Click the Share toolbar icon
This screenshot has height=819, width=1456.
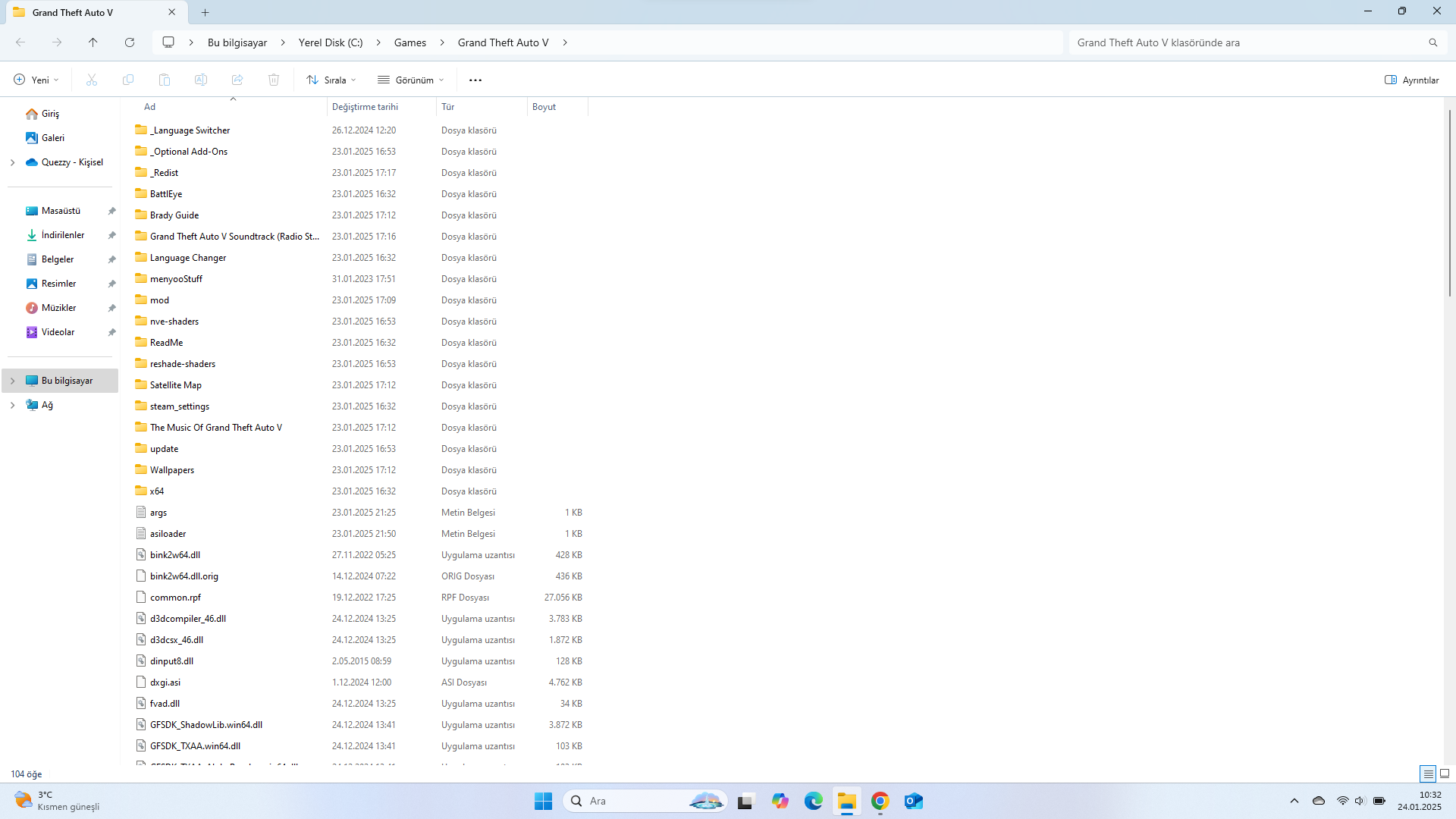click(237, 80)
